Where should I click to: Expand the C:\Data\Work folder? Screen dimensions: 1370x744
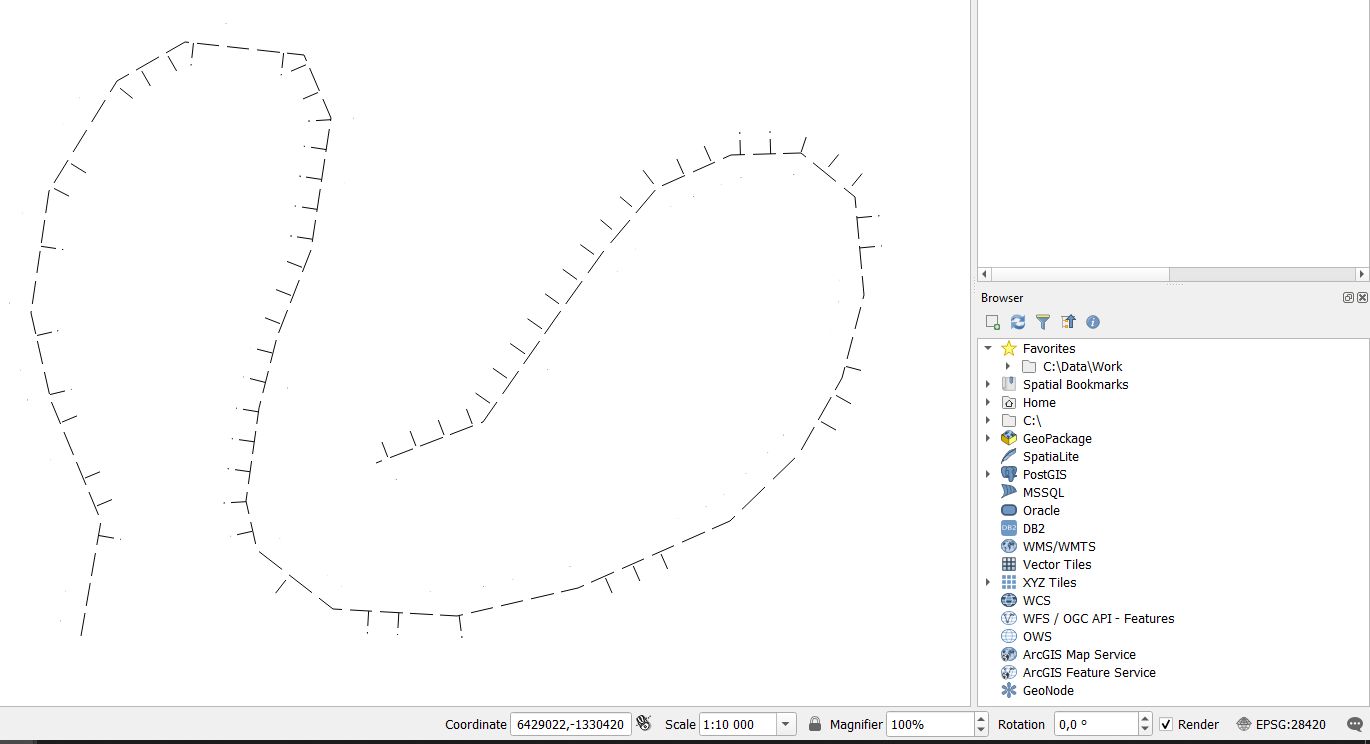click(x=1008, y=367)
